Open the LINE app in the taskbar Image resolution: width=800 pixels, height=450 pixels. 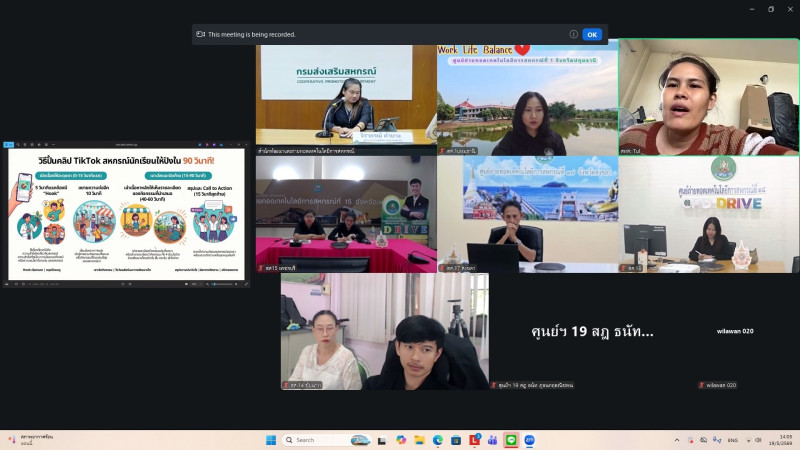pyautogui.click(x=511, y=440)
